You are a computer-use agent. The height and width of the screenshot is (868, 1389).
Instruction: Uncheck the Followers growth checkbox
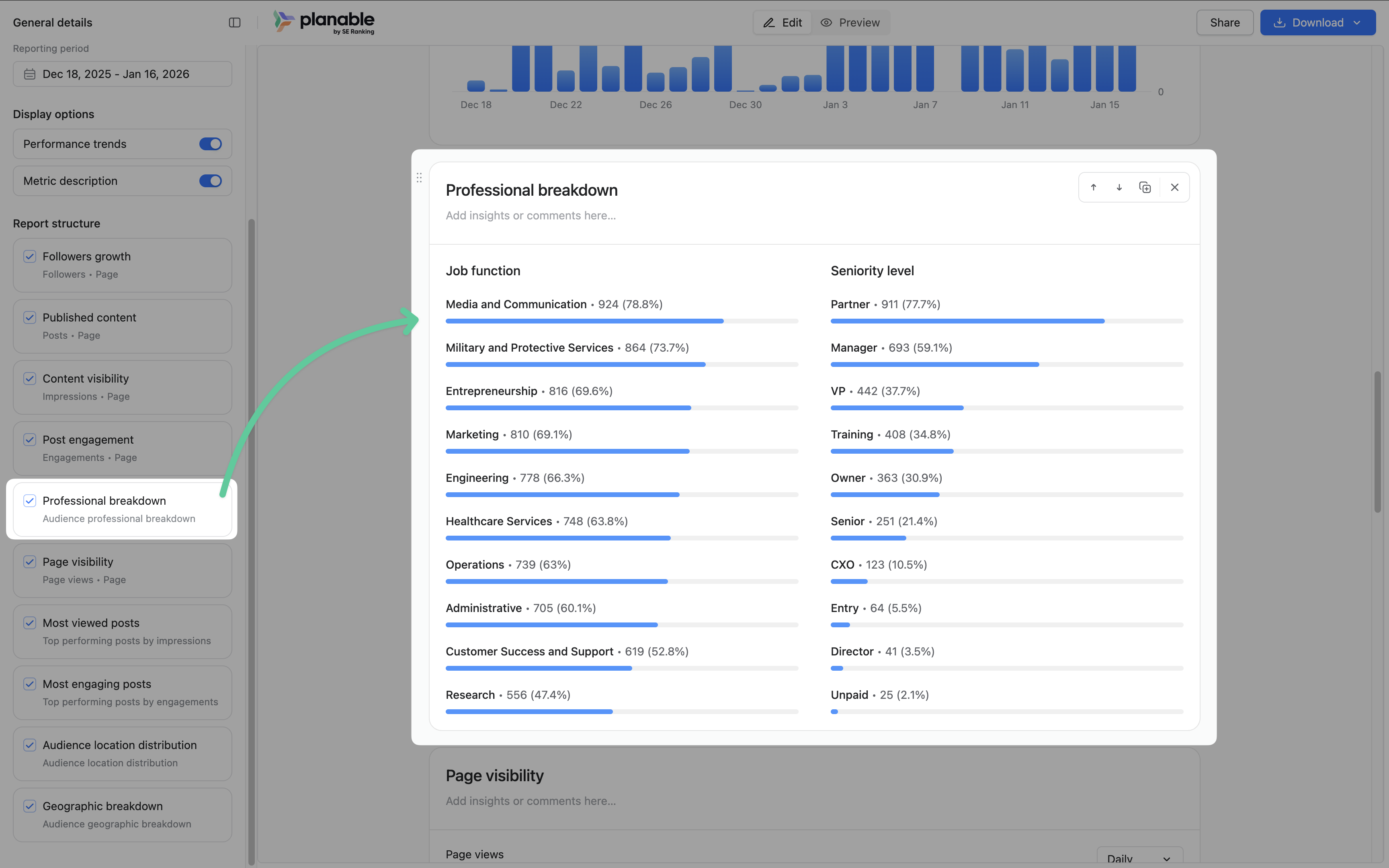coord(30,257)
